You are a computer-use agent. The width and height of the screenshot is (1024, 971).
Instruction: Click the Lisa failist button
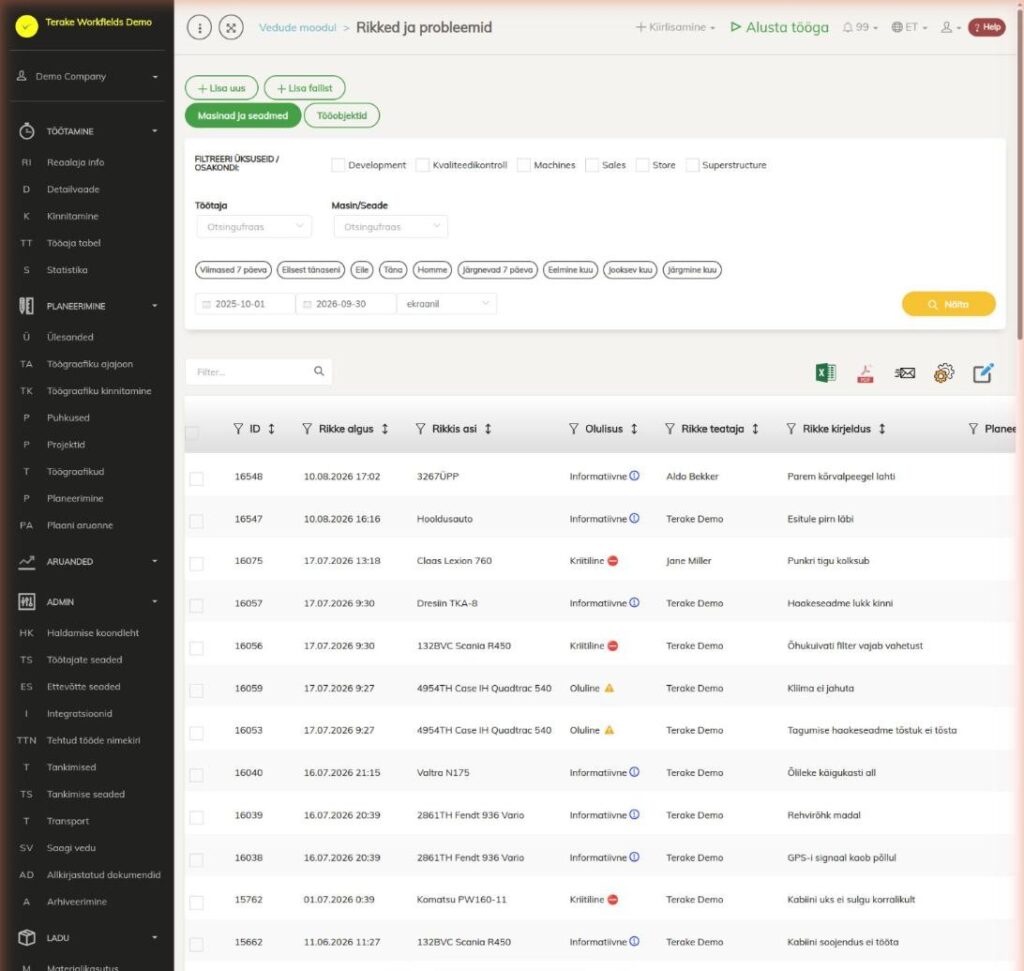[x=304, y=88]
